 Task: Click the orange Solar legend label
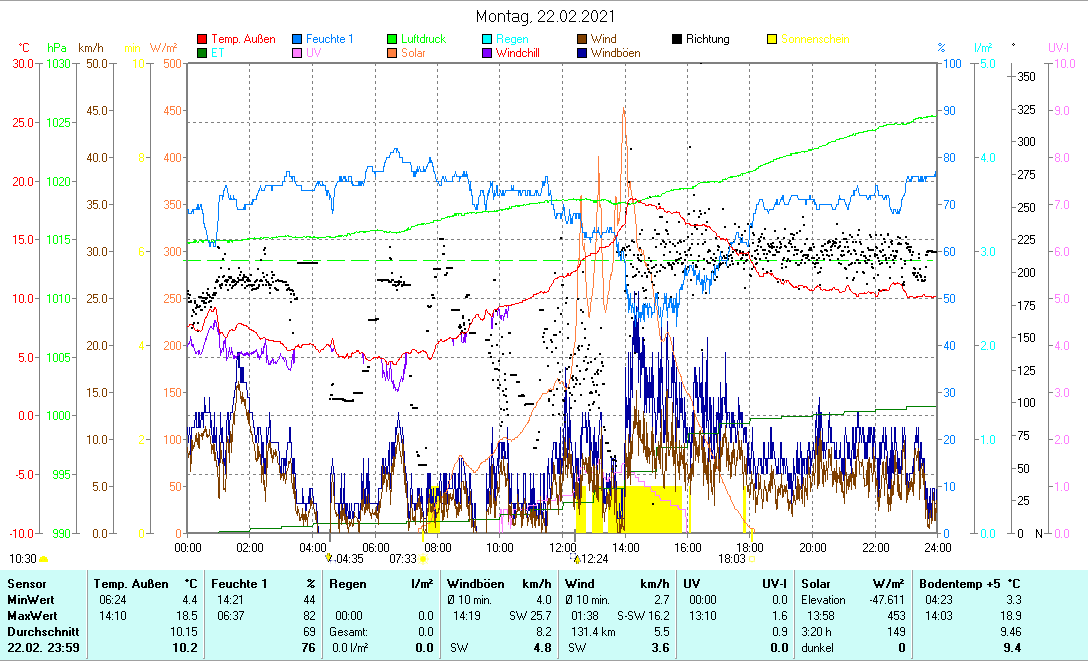pyautogui.click(x=413, y=53)
